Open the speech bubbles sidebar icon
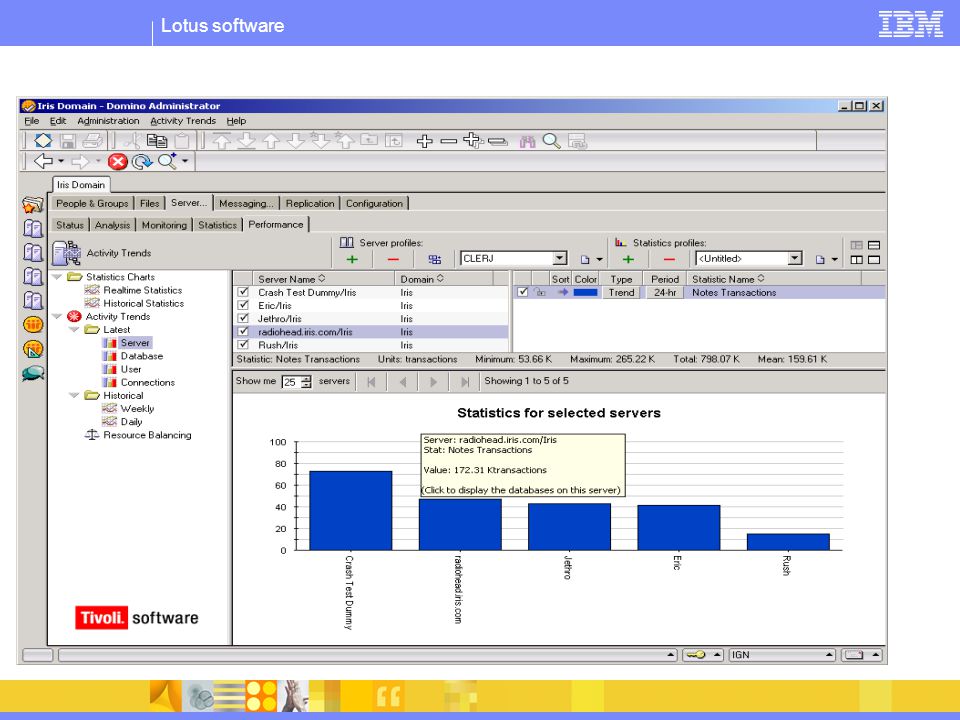This screenshot has width=960, height=720. click(x=33, y=373)
